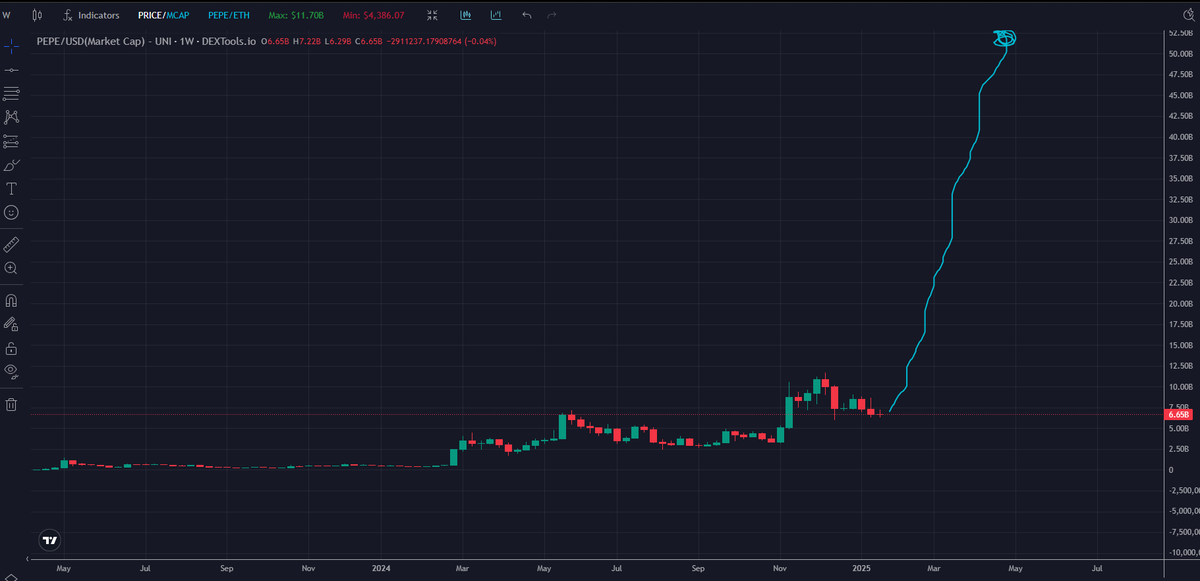This screenshot has height=581, width=1200.
Task: Click the first blue chart-style icon
Action: tap(467, 16)
